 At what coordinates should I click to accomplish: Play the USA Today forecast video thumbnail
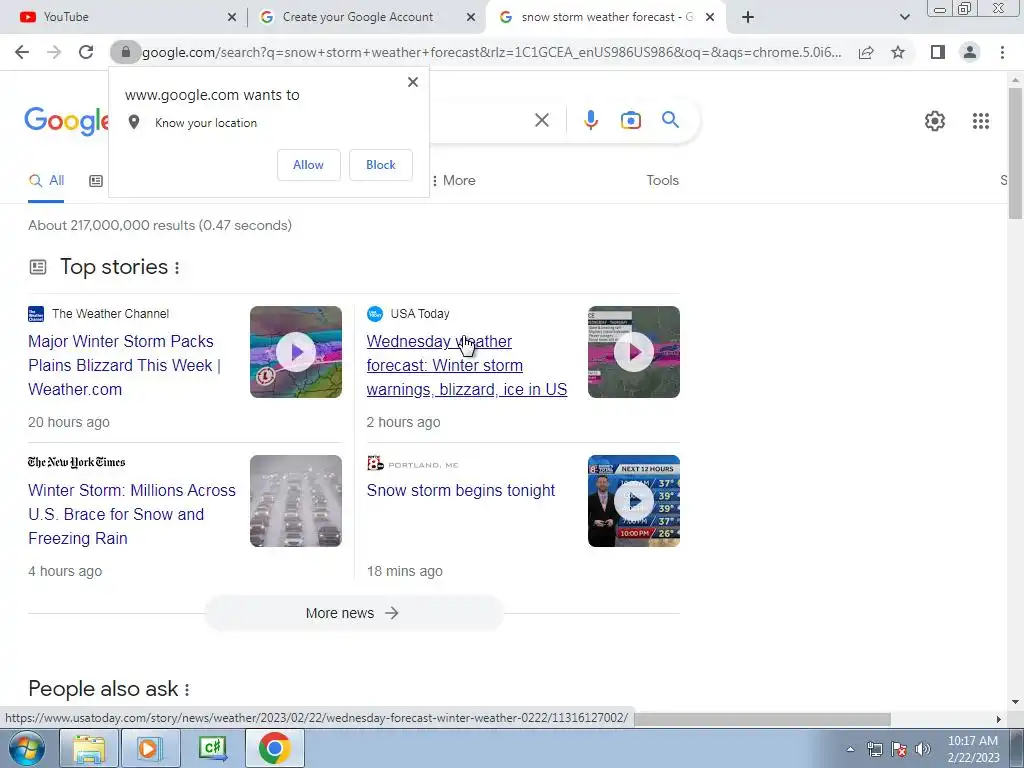633,352
